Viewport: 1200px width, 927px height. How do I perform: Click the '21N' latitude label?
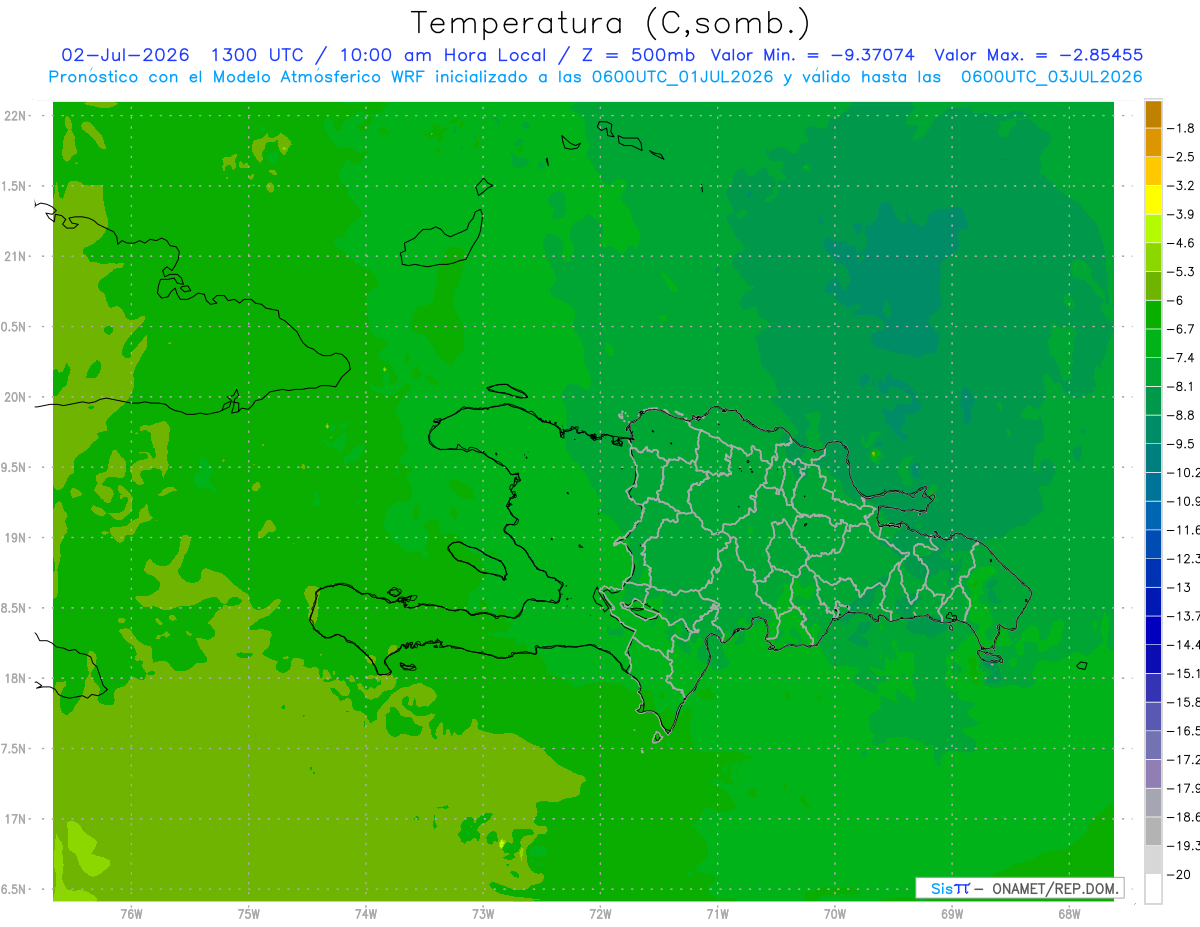coord(15,257)
